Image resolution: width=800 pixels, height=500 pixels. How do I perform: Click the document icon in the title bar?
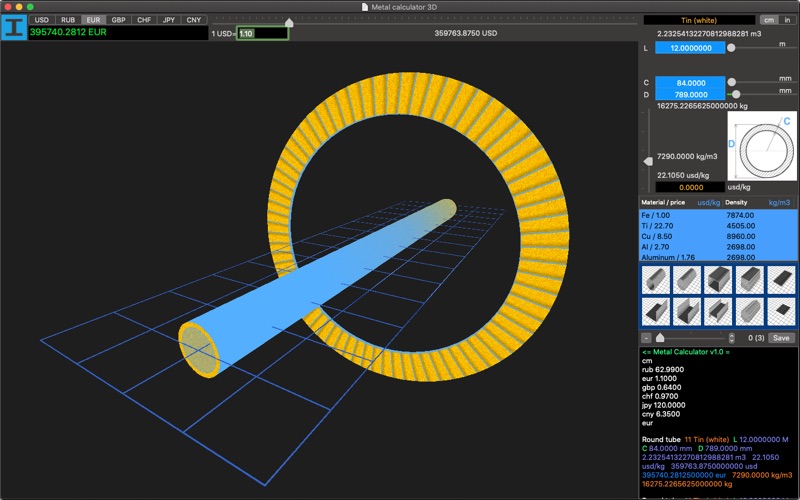(x=364, y=7)
